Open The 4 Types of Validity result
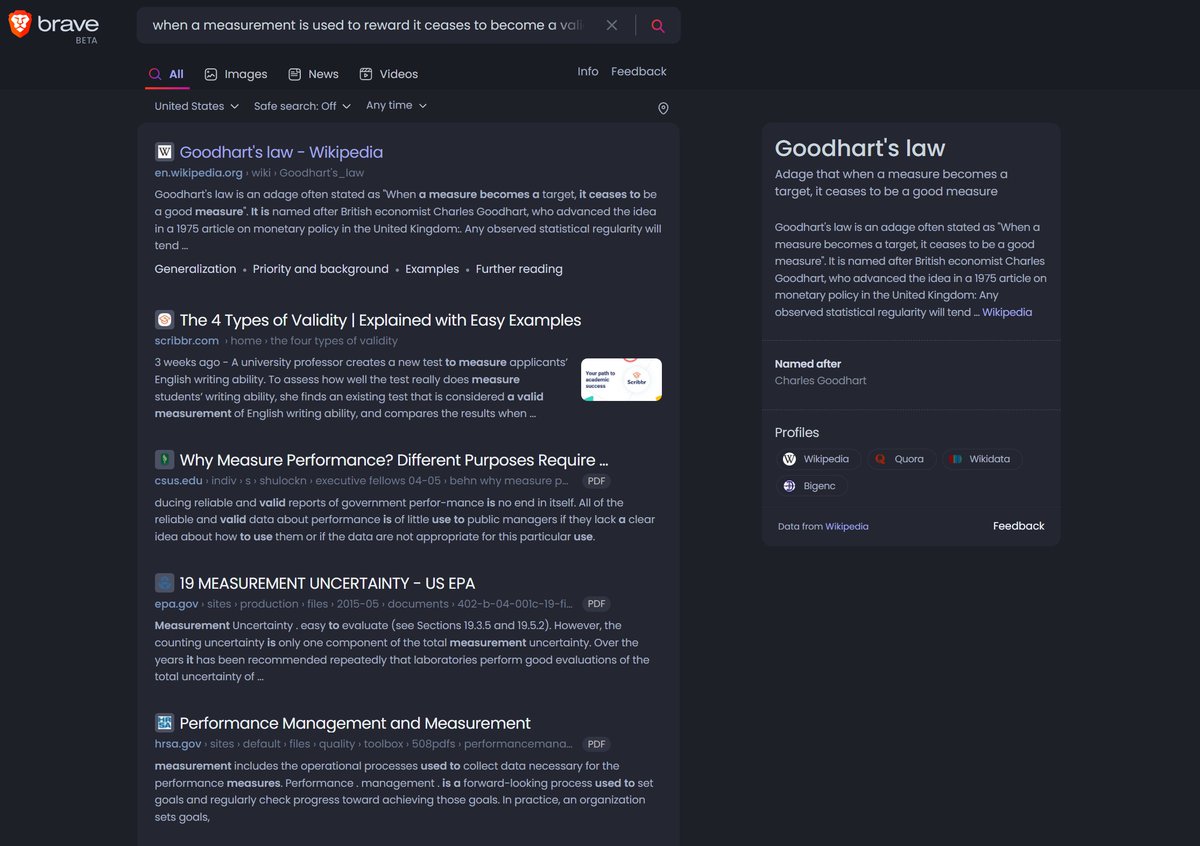Image resolution: width=1200 pixels, height=846 pixels. [x=380, y=320]
